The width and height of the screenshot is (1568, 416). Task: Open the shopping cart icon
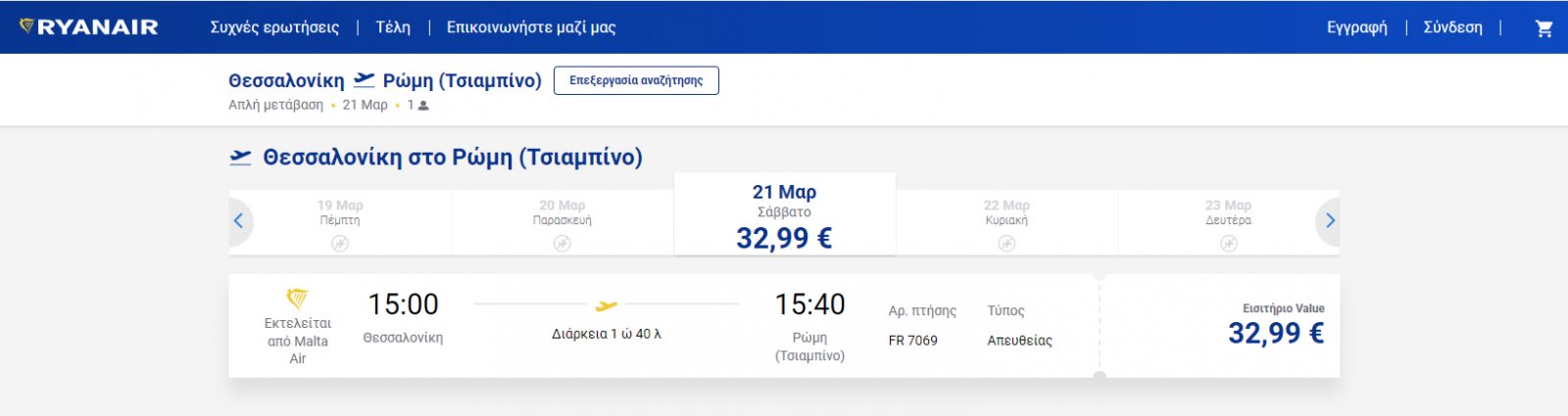1543,28
